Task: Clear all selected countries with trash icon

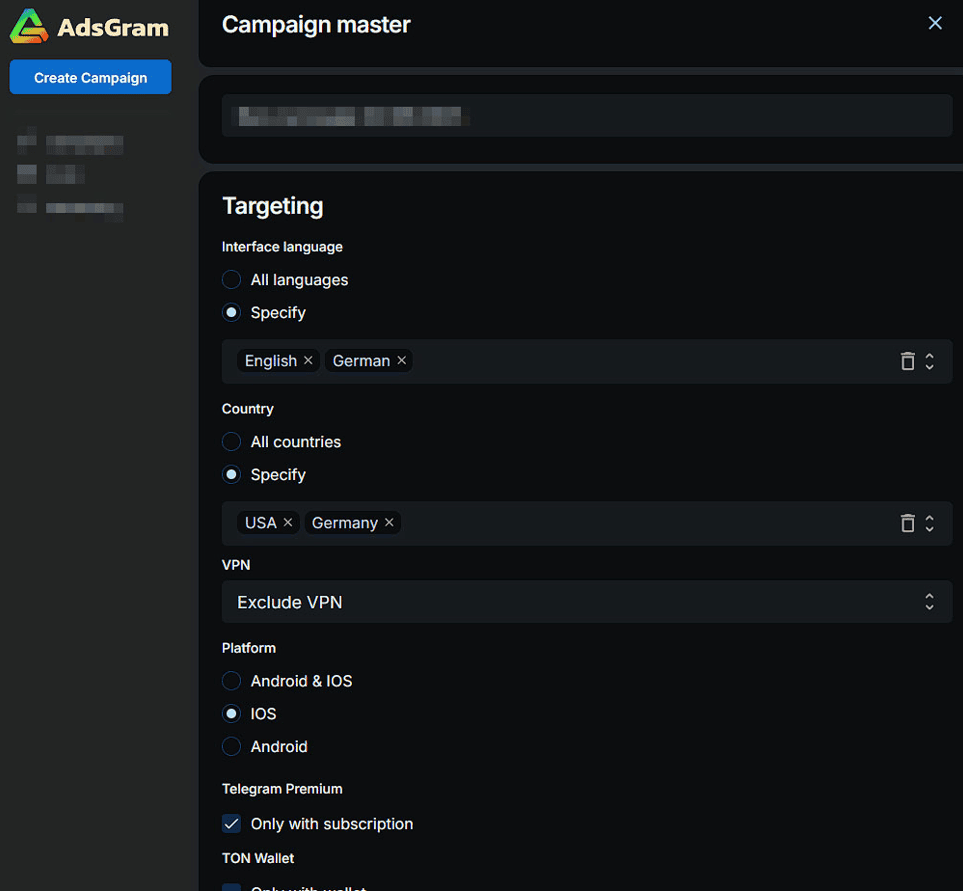Action: [x=907, y=523]
